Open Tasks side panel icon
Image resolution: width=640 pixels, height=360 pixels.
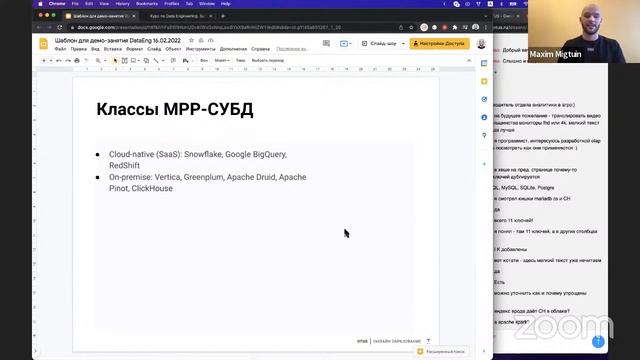coord(484,99)
